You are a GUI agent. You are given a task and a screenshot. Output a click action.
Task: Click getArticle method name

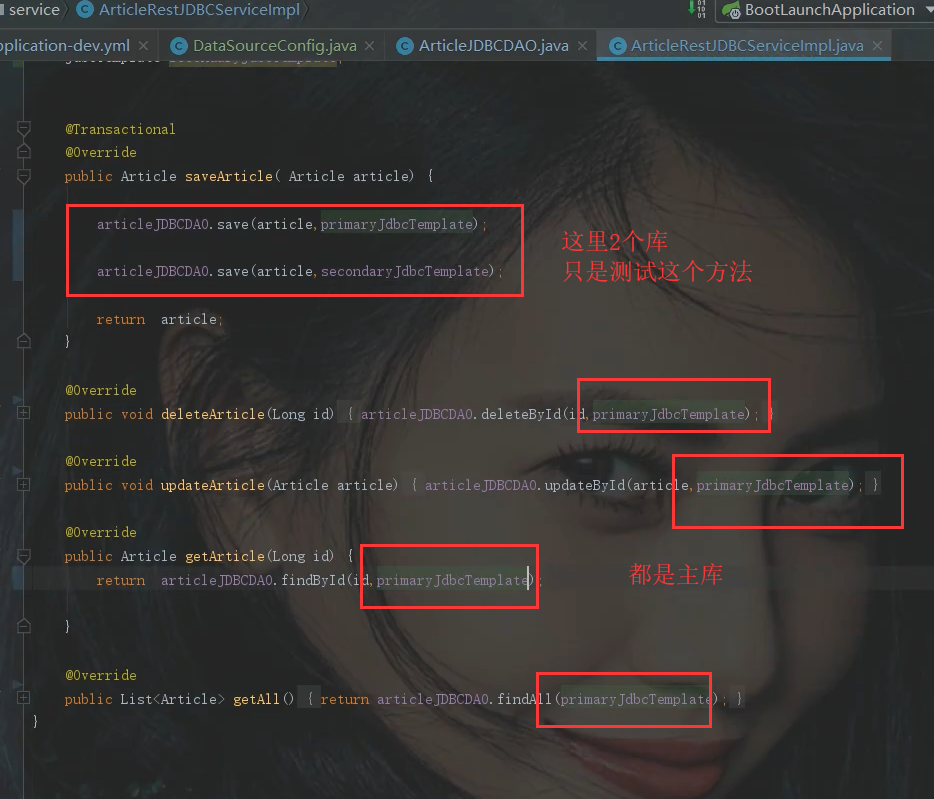click(225, 556)
